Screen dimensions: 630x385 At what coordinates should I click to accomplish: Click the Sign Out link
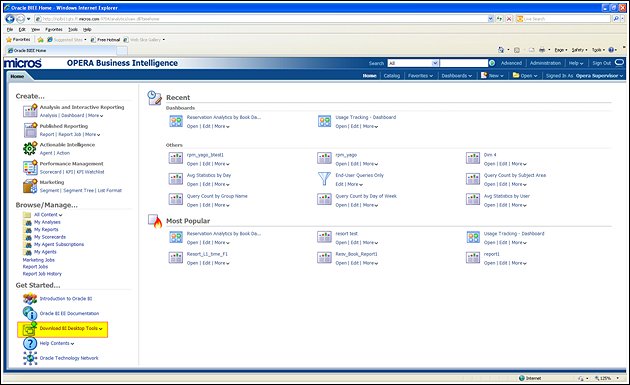point(601,63)
